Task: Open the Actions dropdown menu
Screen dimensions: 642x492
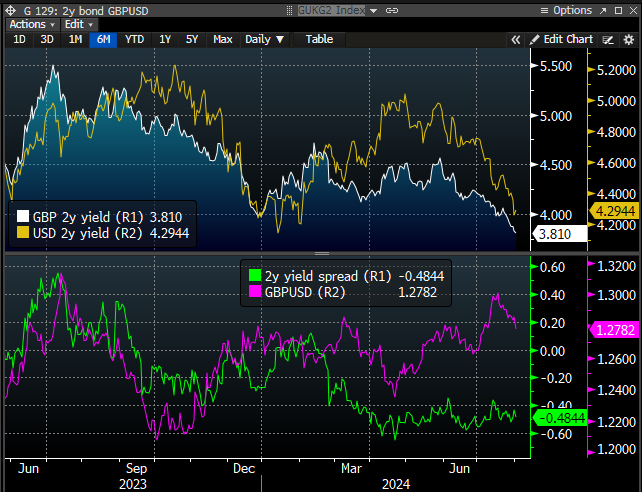Action: 32,23
